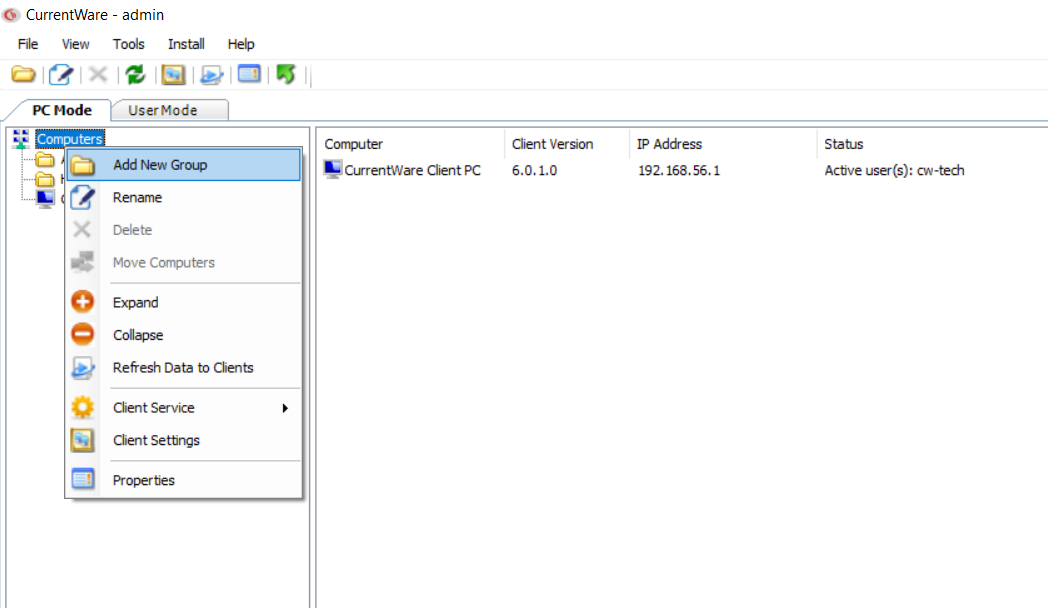Click Move Computers in the context menu
This screenshot has width=1048, height=608.
[184, 263]
